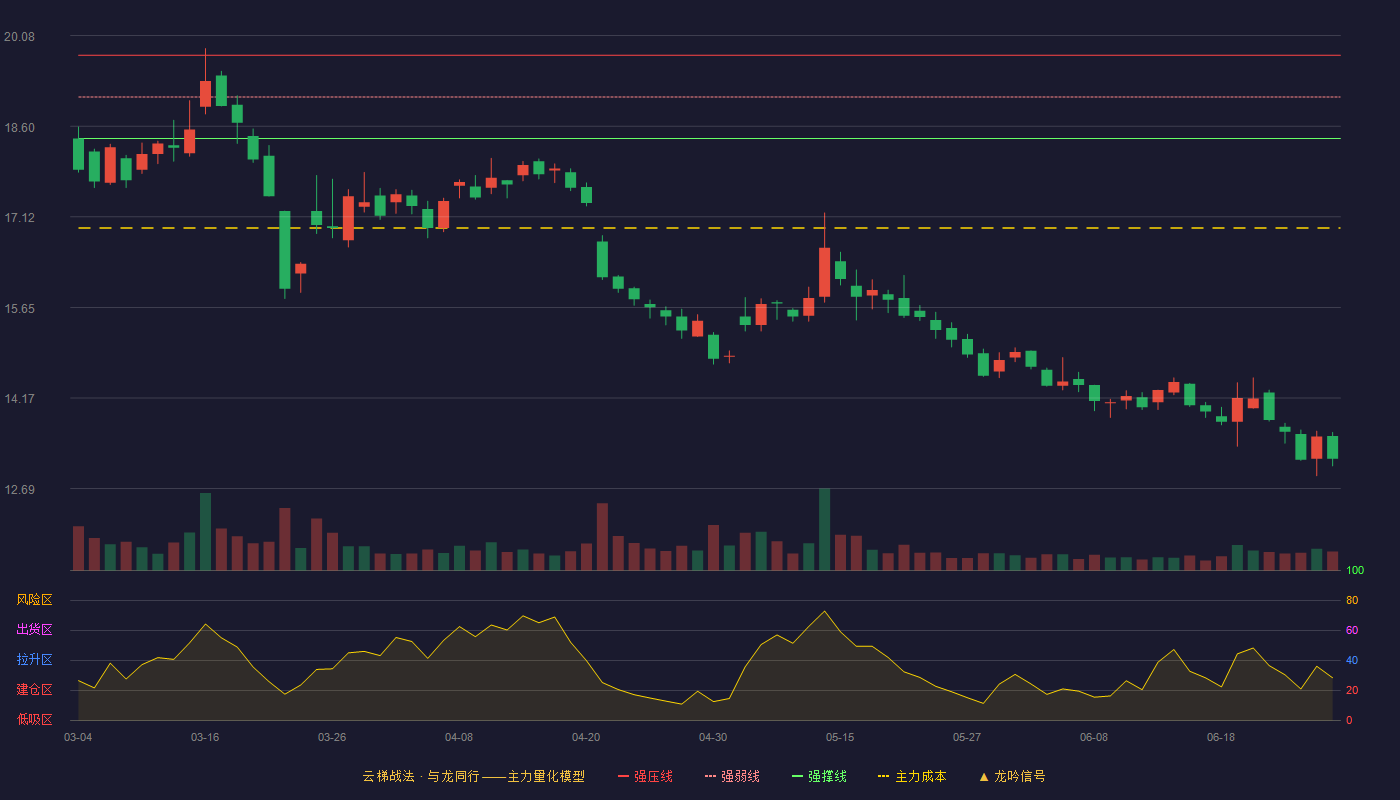Click the 03-04 date axis label
The width and height of the screenshot is (1400, 800).
click(x=78, y=737)
